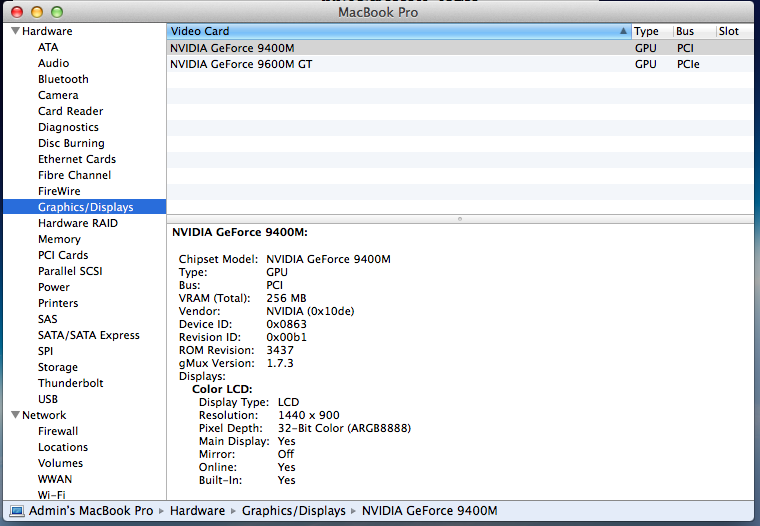
Task: Click the Video Card sort arrow indicator
Action: click(623, 31)
